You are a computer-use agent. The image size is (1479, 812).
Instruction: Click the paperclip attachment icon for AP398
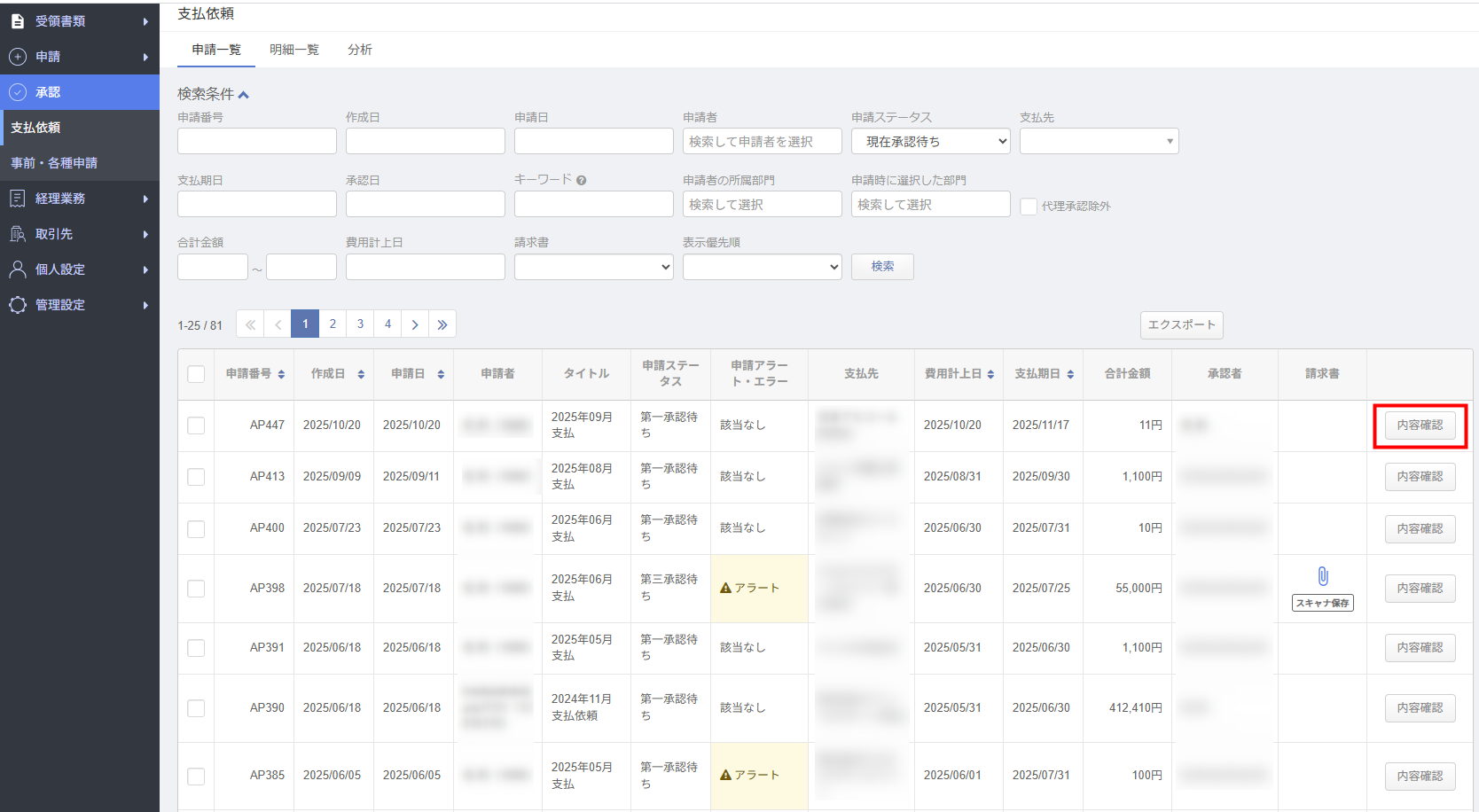1322,576
